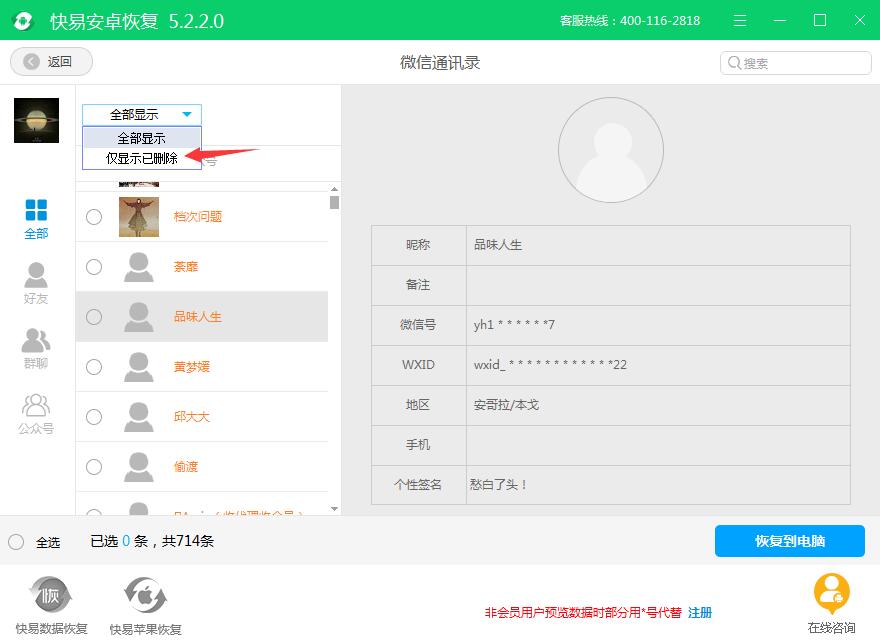880x640 pixels.
Task: Select contact name 邱大大
Action: click(192, 417)
